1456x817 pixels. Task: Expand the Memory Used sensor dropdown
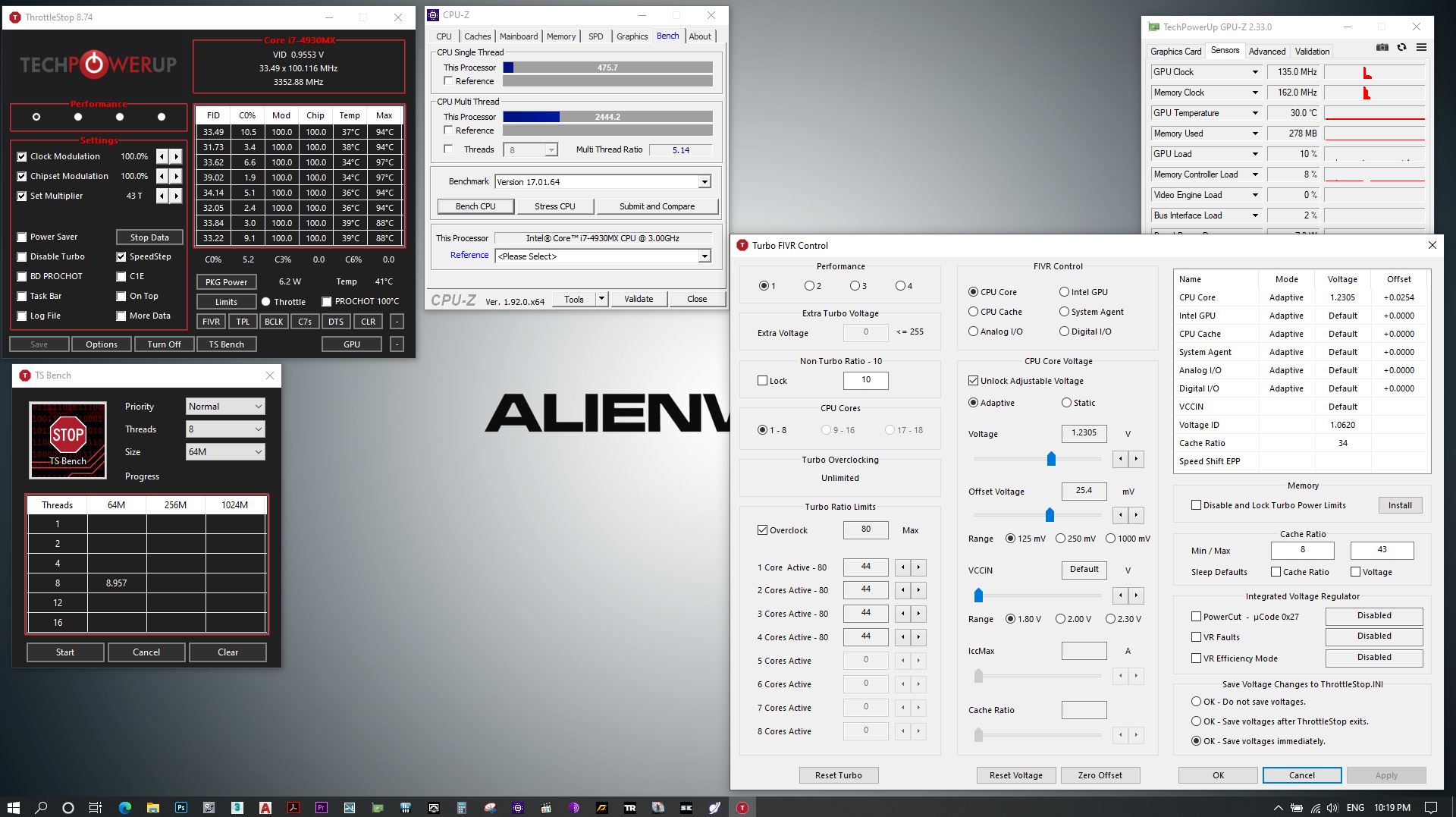tap(1255, 134)
